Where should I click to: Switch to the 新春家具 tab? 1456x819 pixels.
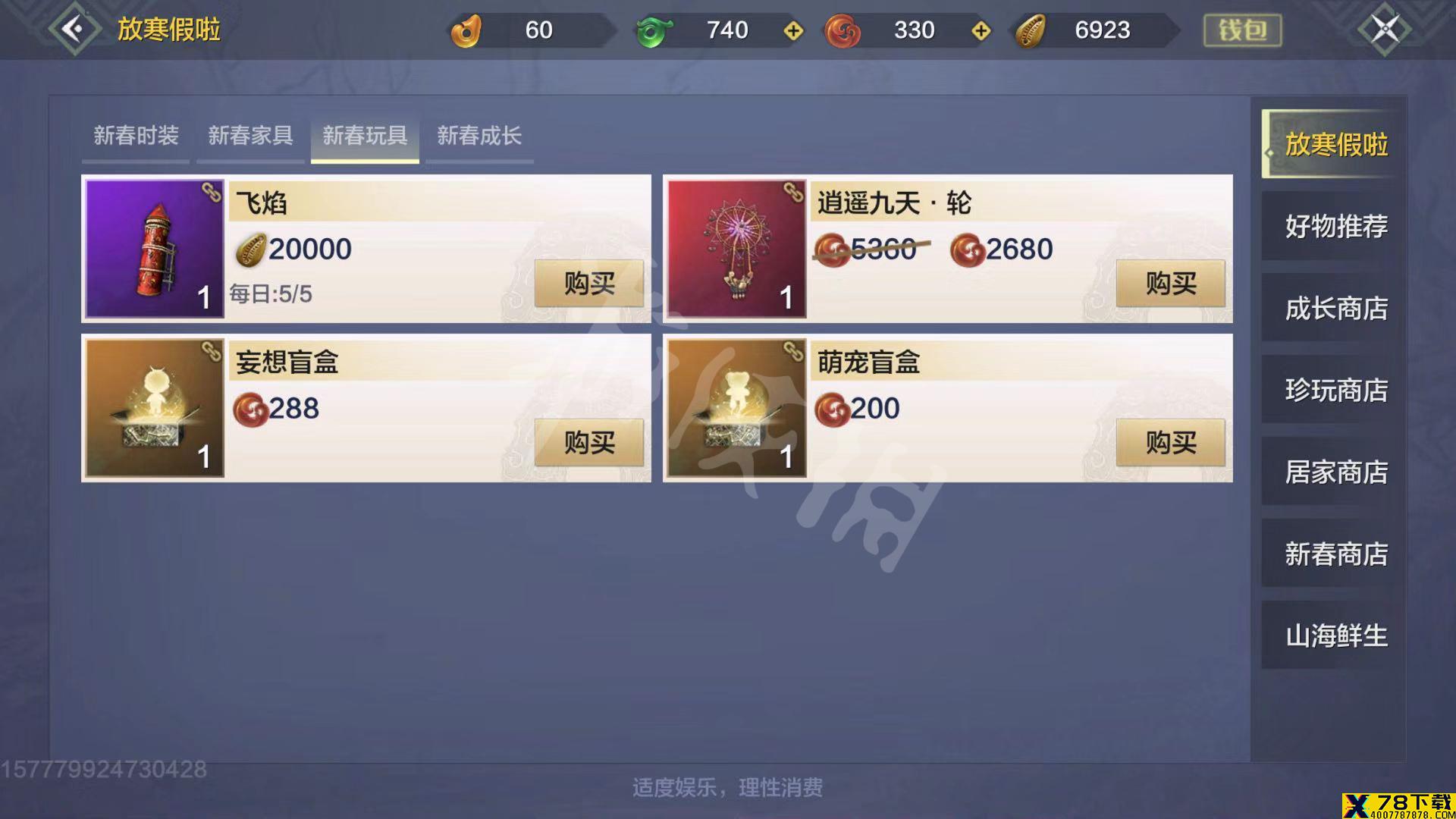click(250, 136)
